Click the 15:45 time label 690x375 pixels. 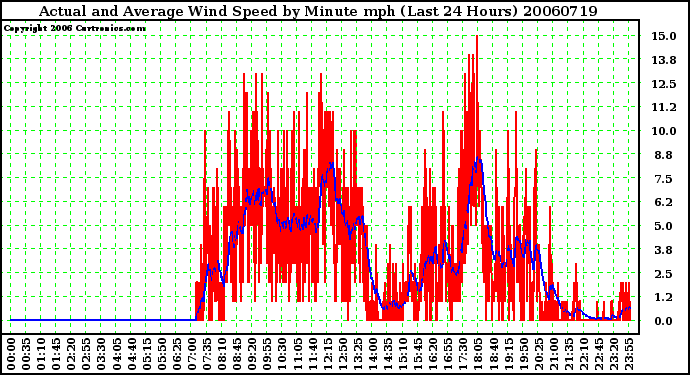click(418, 354)
